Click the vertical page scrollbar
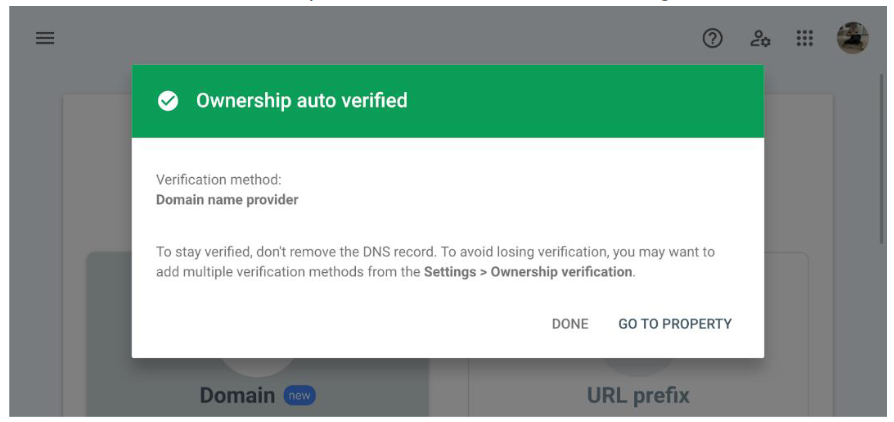This screenshot has height=422, width=894. coord(881,160)
